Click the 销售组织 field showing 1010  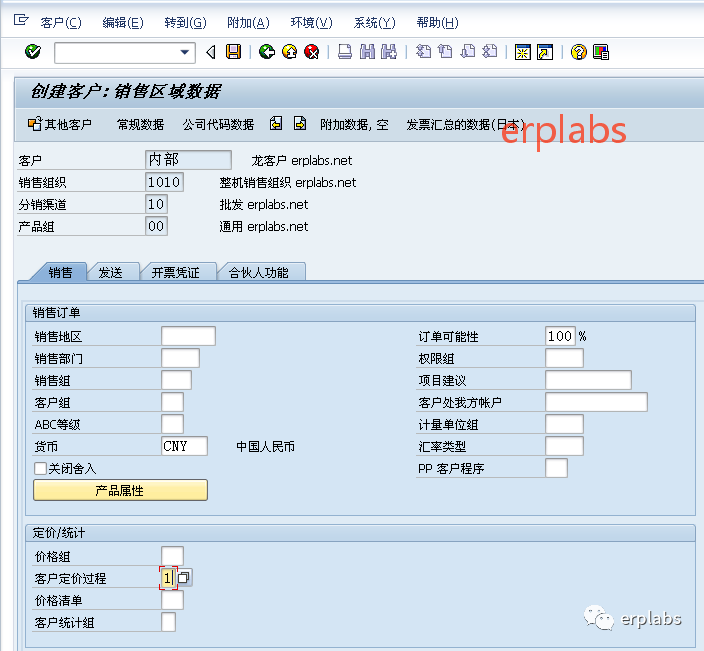(x=164, y=182)
